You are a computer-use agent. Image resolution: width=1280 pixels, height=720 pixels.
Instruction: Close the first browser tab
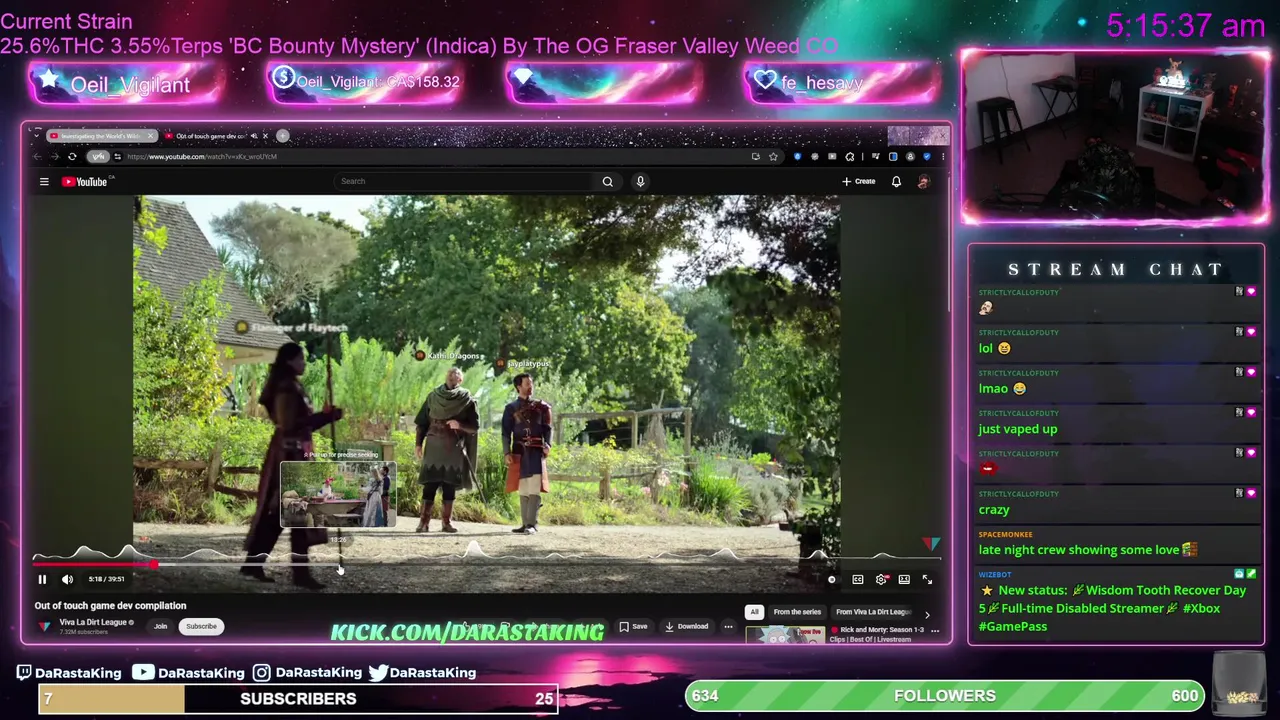150,136
